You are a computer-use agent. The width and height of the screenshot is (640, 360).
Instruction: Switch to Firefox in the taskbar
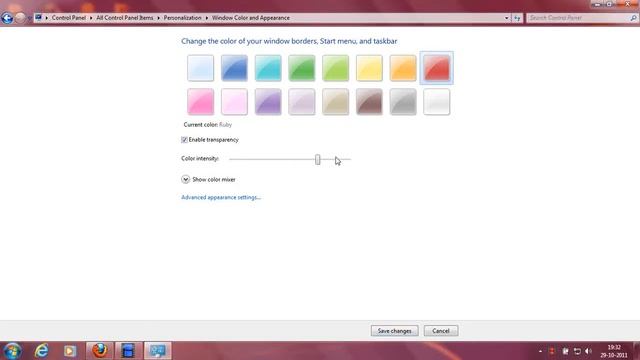tap(100, 351)
